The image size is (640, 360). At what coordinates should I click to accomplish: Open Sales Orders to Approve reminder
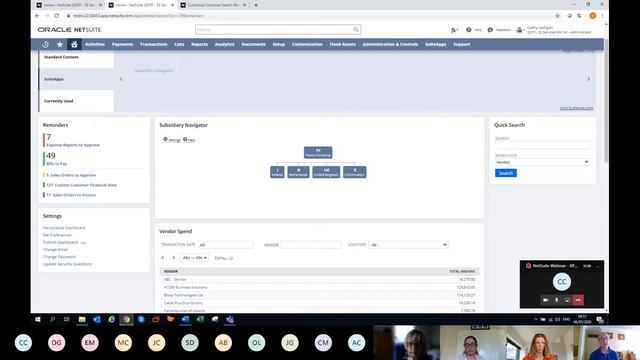71,175
